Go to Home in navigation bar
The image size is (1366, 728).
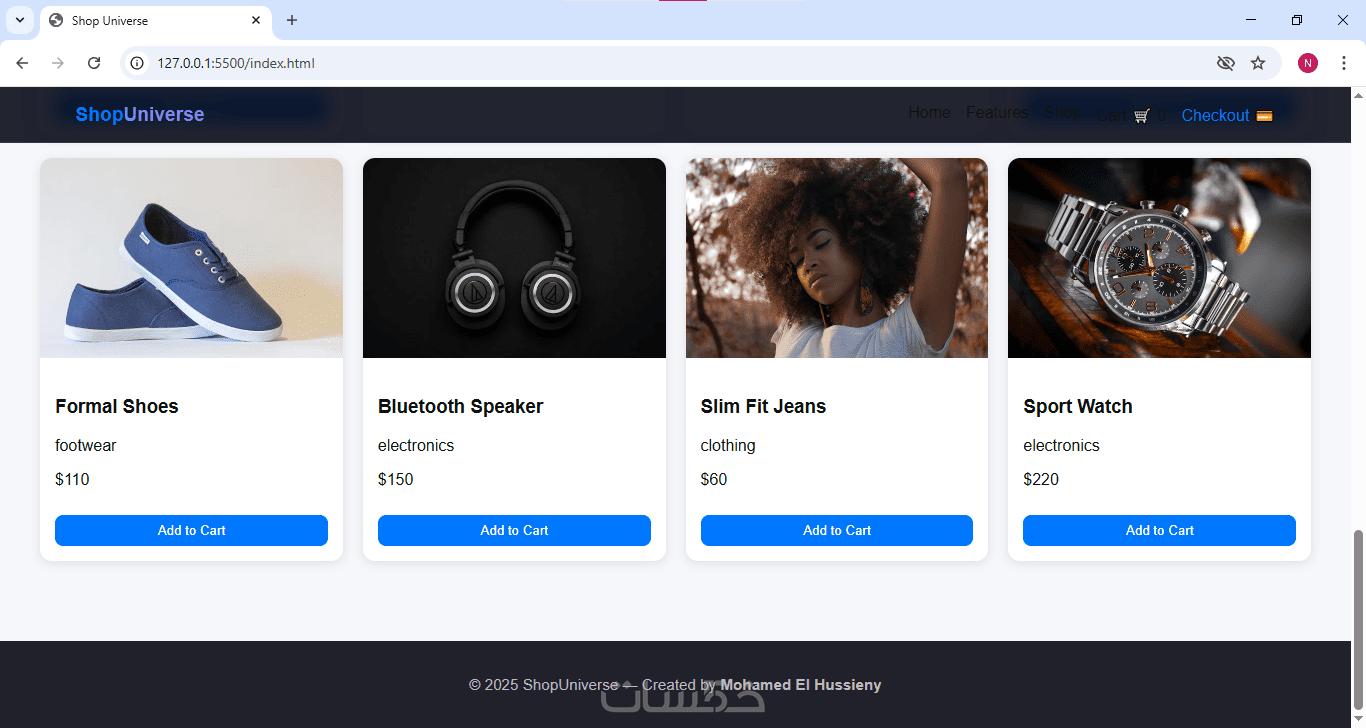click(929, 112)
